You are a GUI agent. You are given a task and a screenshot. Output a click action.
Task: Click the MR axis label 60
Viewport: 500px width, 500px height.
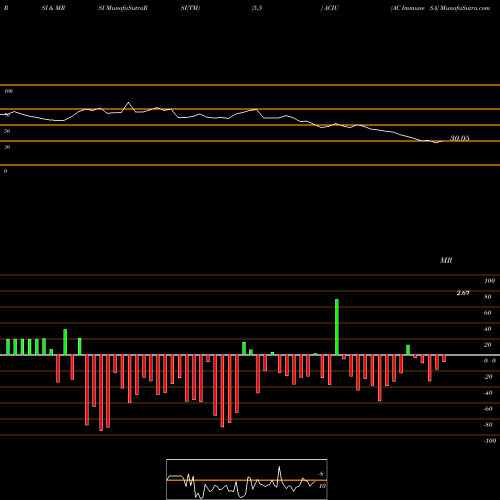[488, 313]
